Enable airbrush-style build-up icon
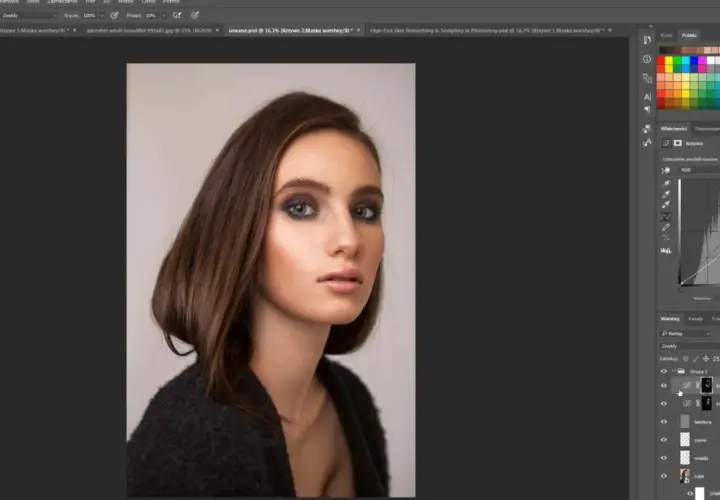 point(177,16)
